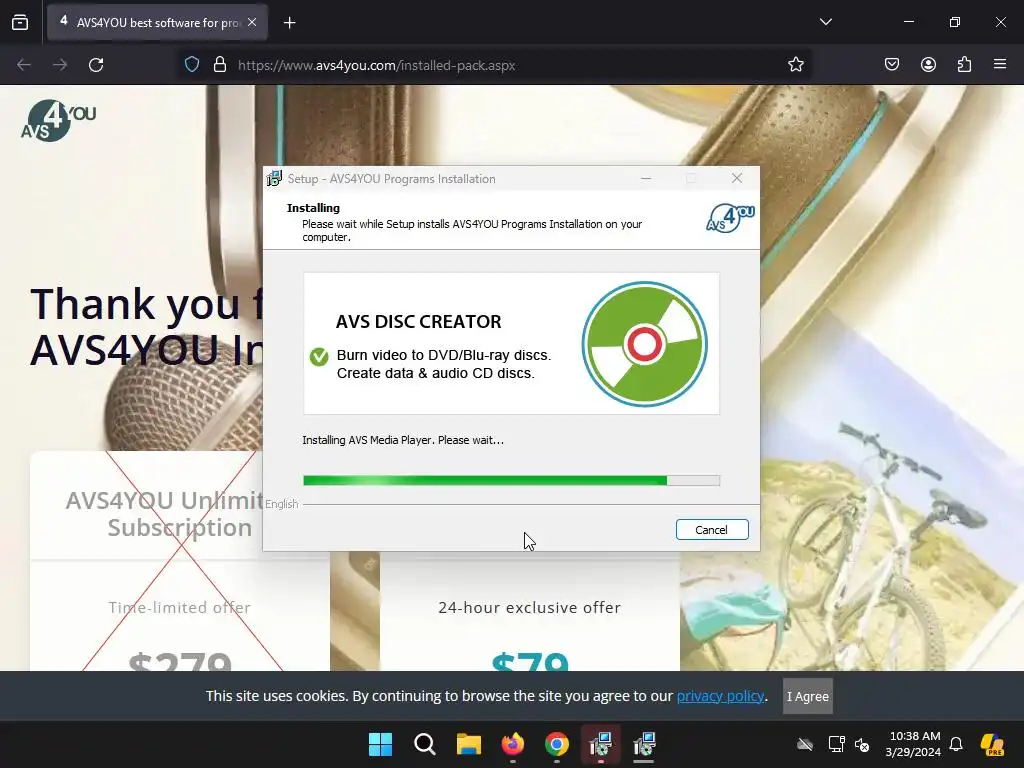Open a new browser tab
The image size is (1024, 768).
tap(289, 23)
